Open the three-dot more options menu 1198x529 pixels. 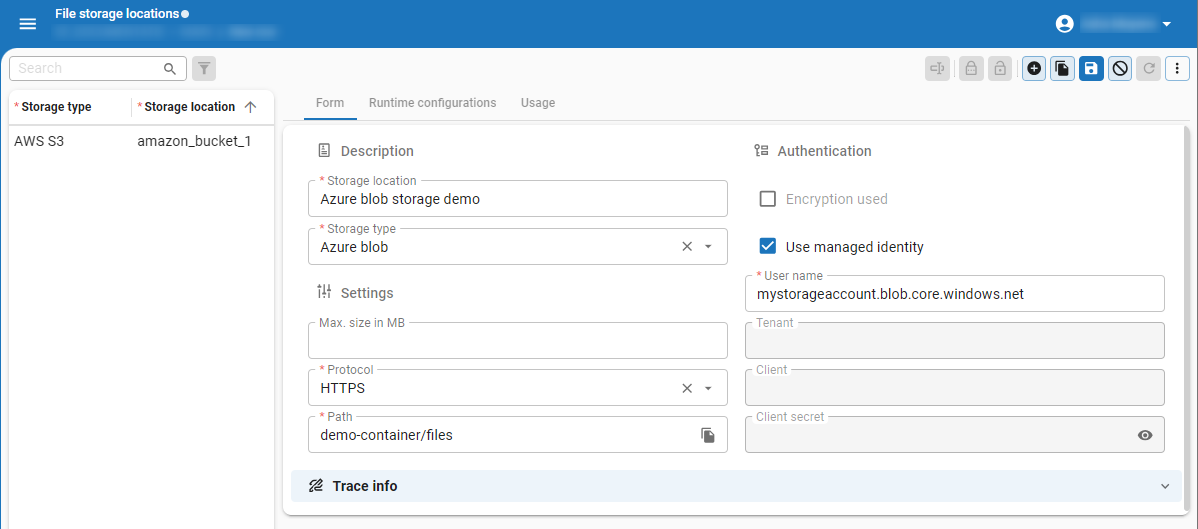pyautogui.click(x=1177, y=68)
